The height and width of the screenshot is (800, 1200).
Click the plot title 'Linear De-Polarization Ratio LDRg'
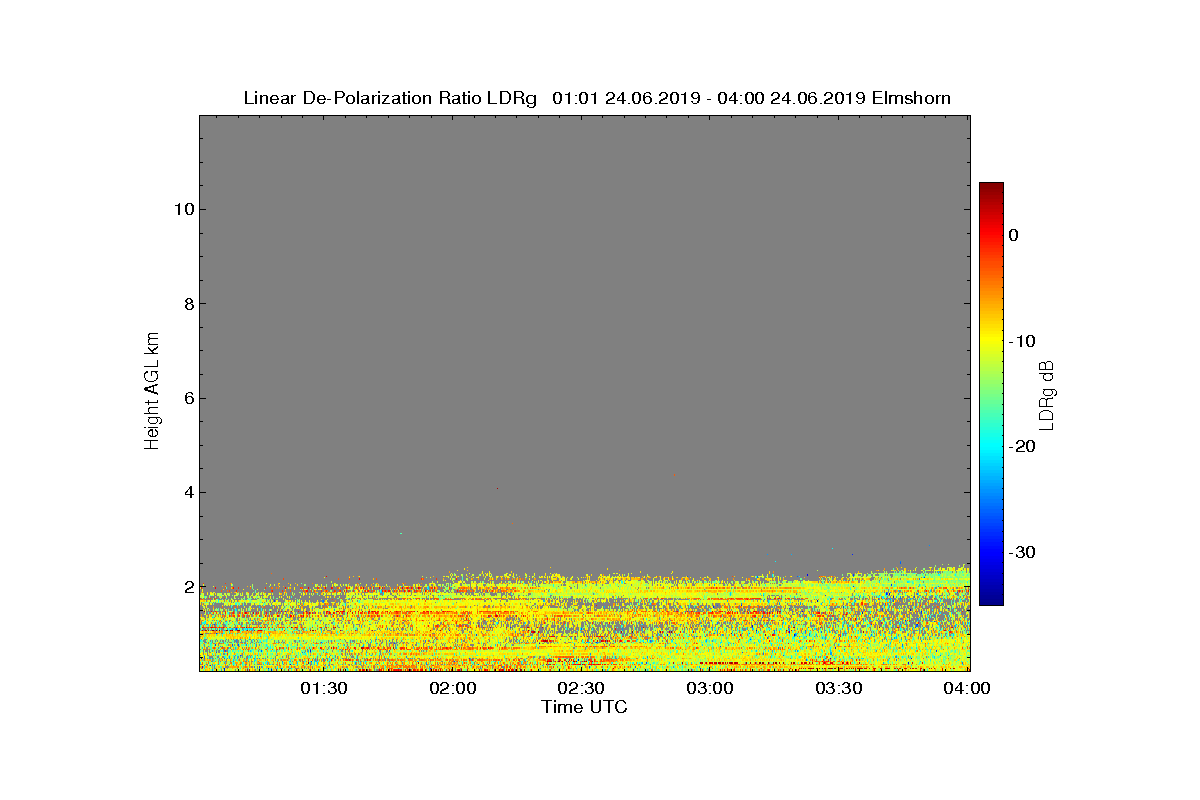point(391,98)
